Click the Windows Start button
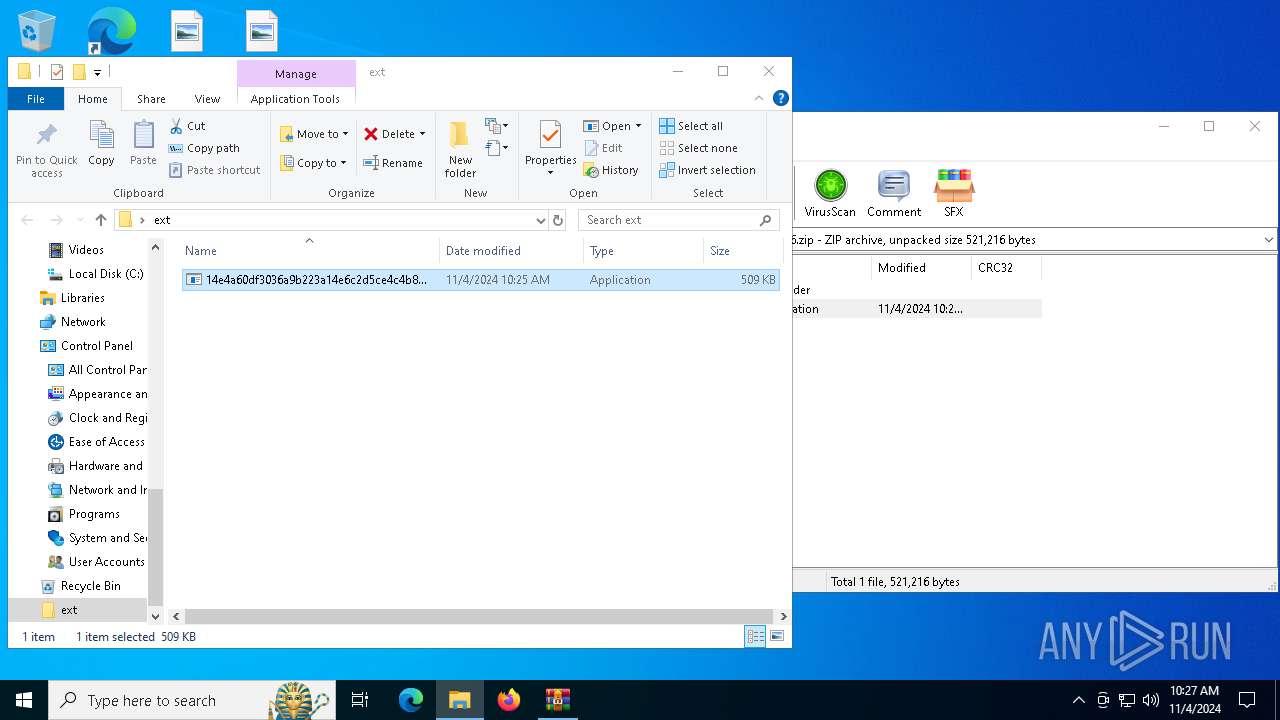Viewport: 1280px width, 720px height. coord(24,700)
